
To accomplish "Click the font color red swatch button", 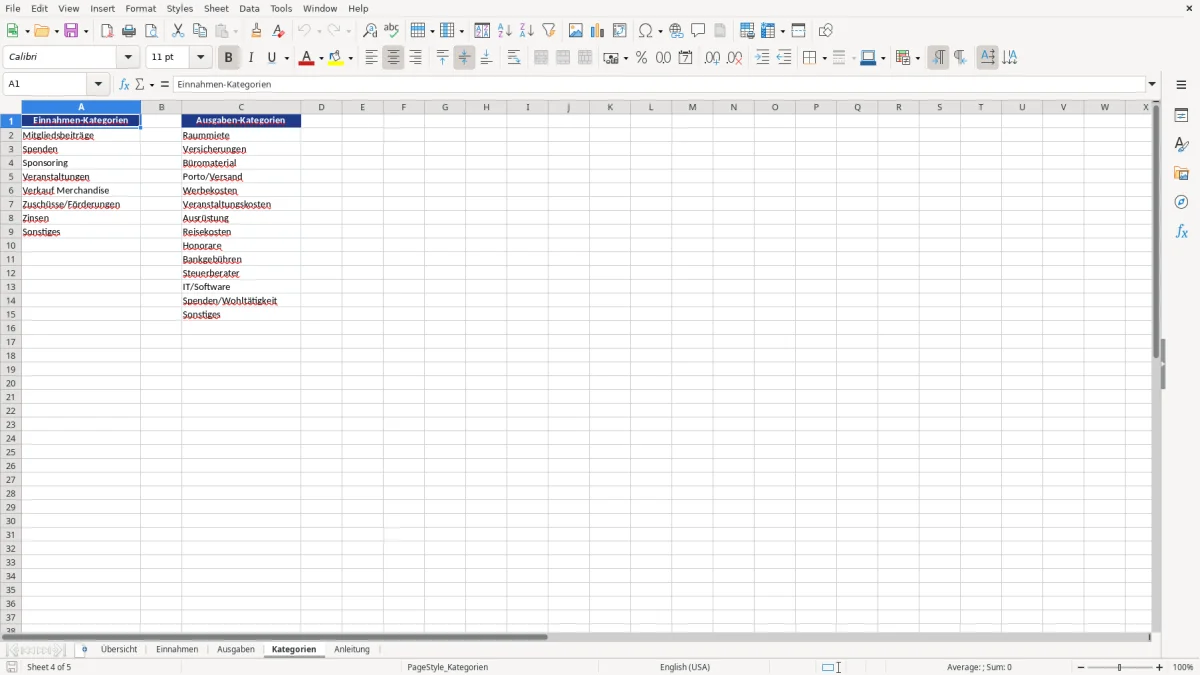I will click(306, 58).
